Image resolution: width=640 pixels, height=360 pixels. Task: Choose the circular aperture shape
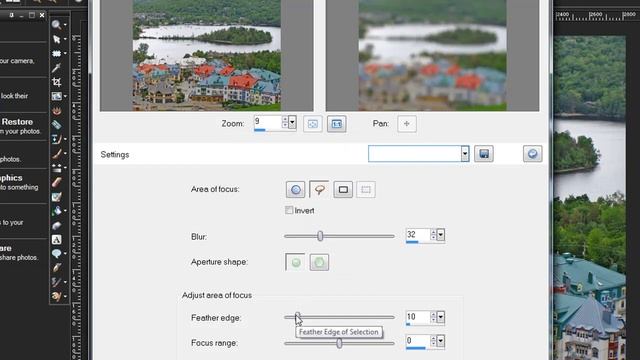point(295,262)
